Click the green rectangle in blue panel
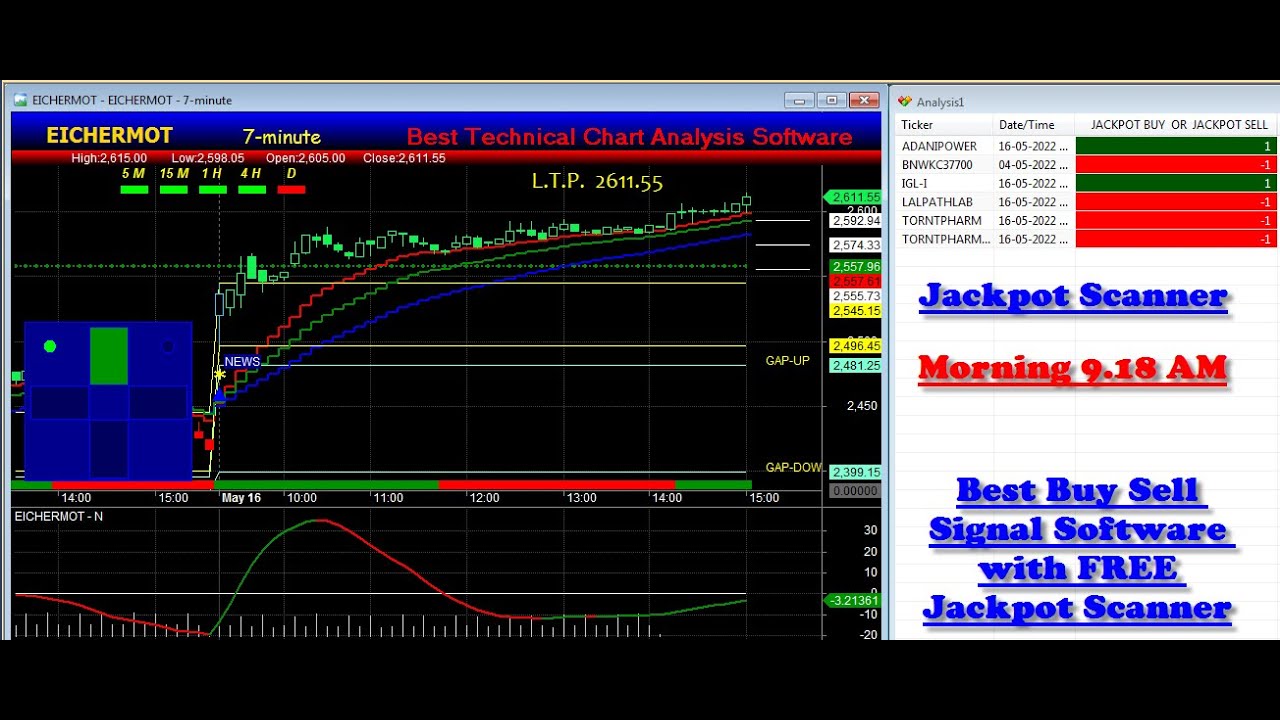This screenshot has width=1280, height=720. coord(109,355)
